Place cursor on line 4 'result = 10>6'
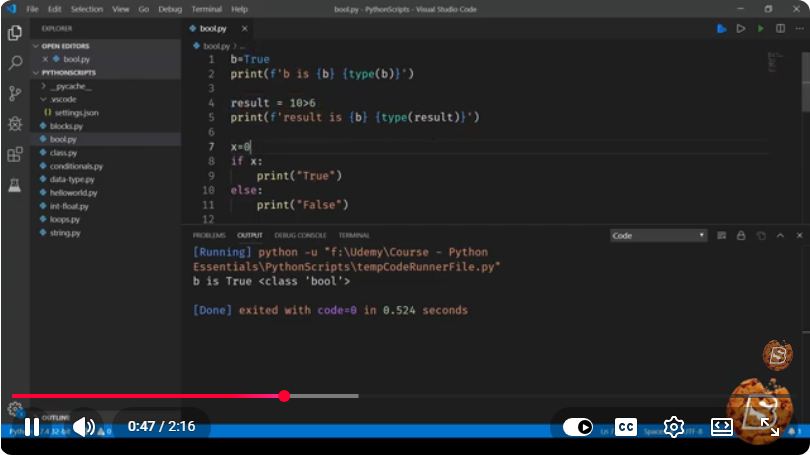 point(273,103)
